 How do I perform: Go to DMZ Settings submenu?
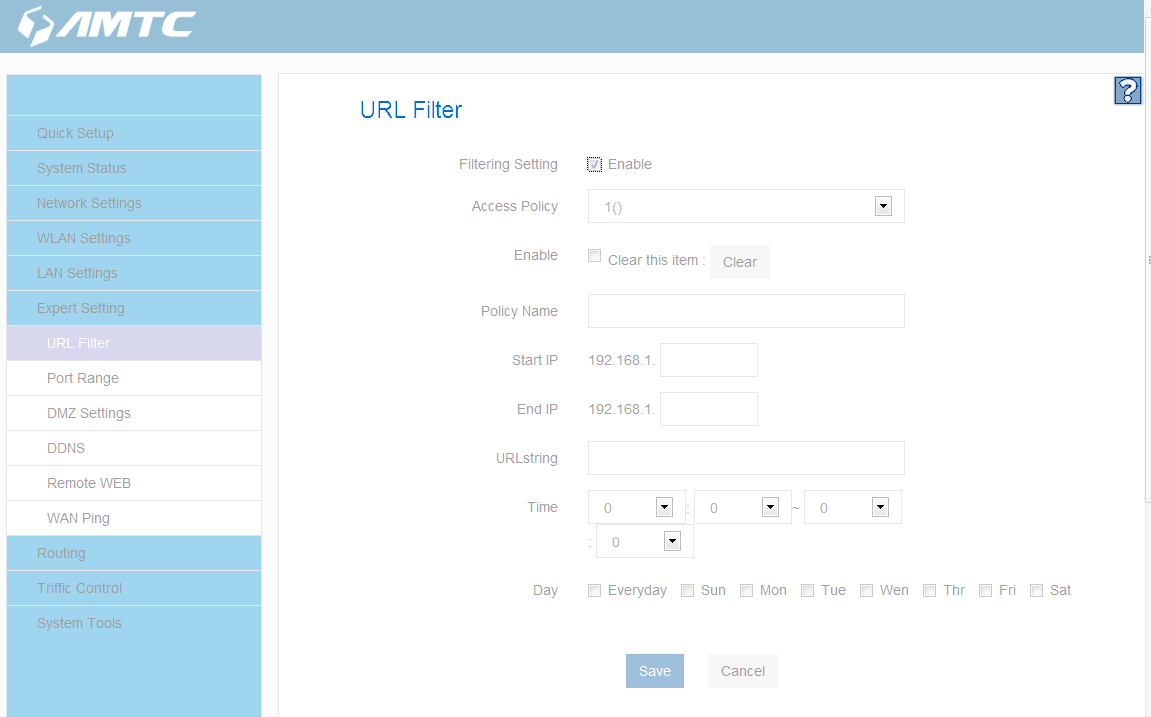tap(134, 413)
